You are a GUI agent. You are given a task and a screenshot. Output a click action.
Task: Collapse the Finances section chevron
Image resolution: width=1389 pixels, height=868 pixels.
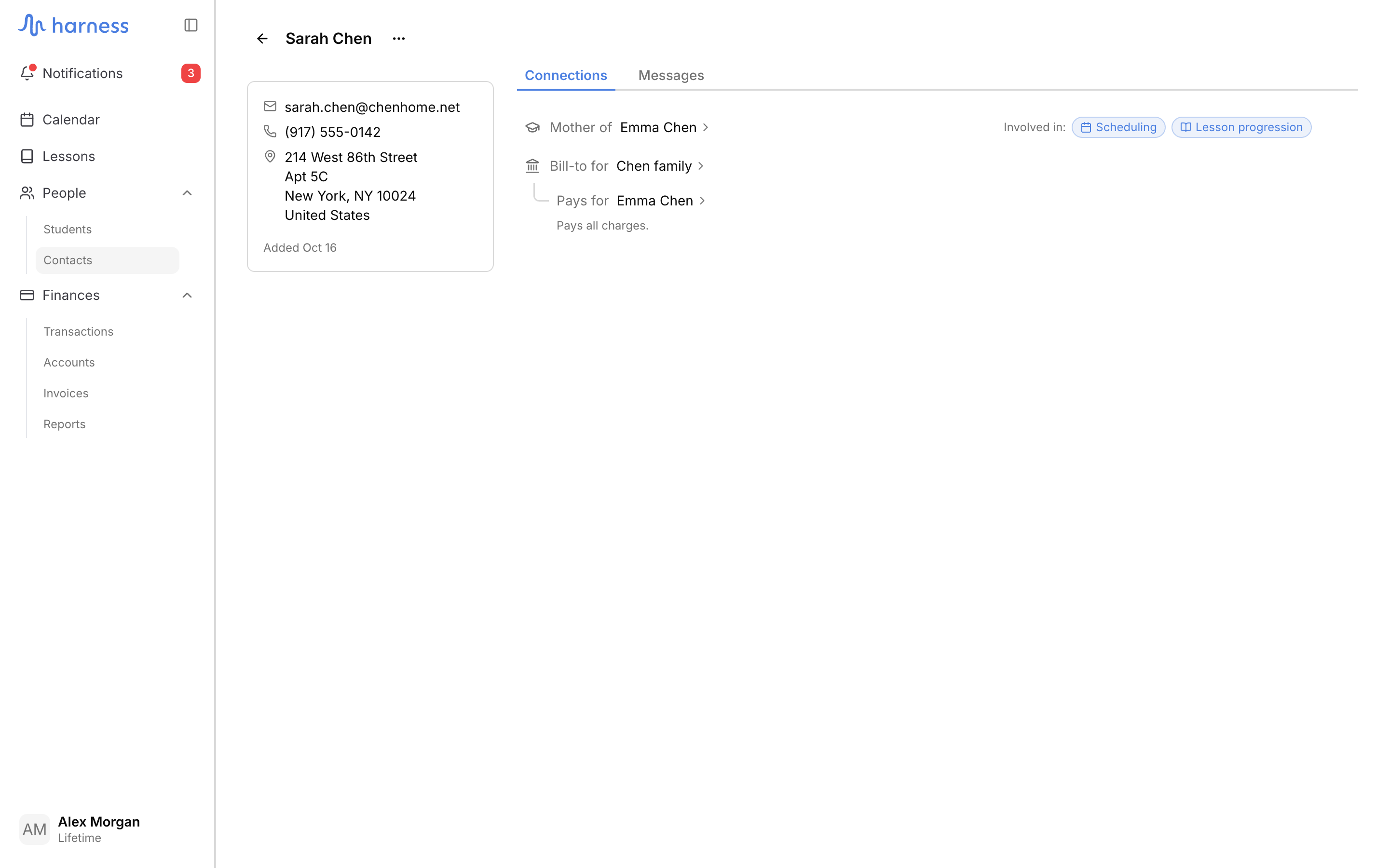(x=187, y=295)
